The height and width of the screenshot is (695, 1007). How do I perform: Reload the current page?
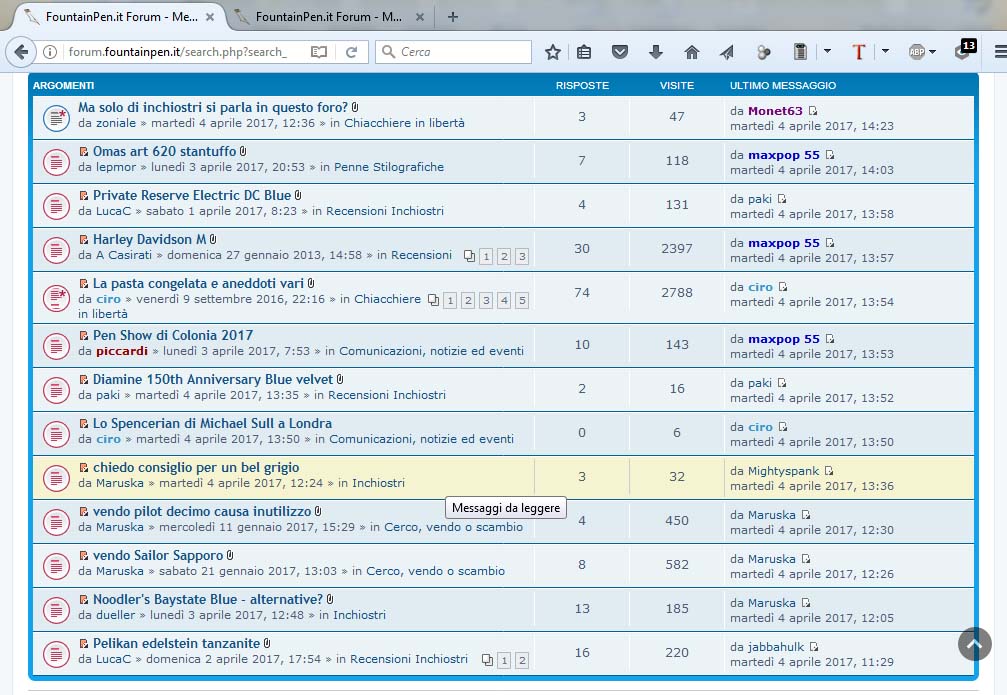tap(351, 52)
